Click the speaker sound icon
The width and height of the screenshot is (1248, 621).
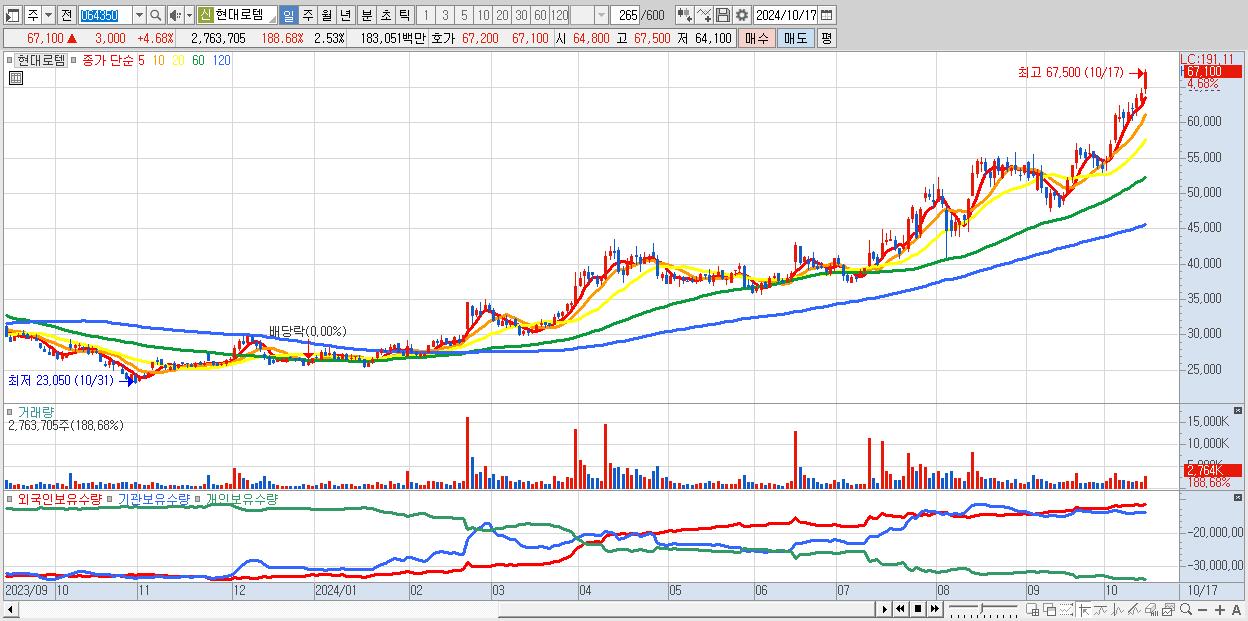[x=175, y=15]
